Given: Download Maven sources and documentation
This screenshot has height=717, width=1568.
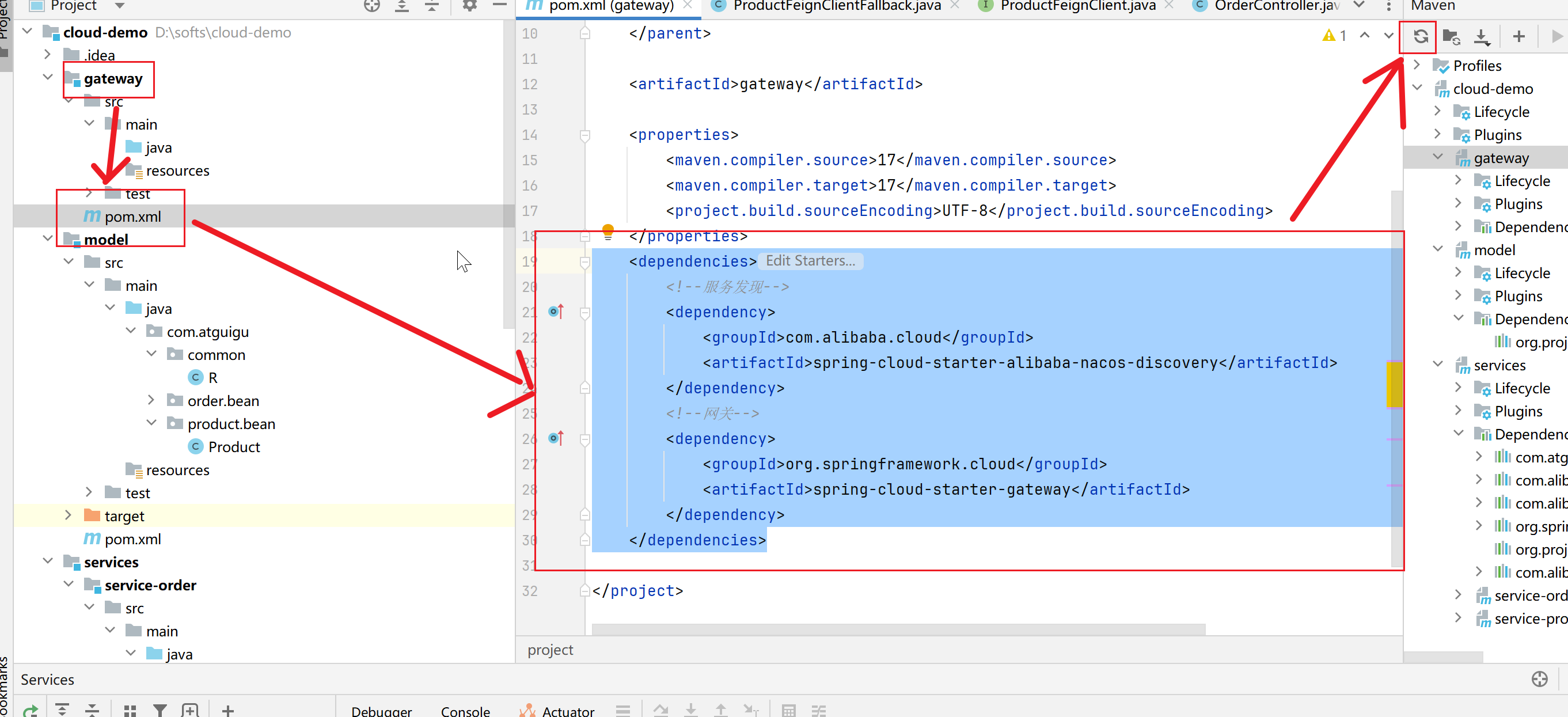Looking at the screenshot, I should [x=1482, y=36].
